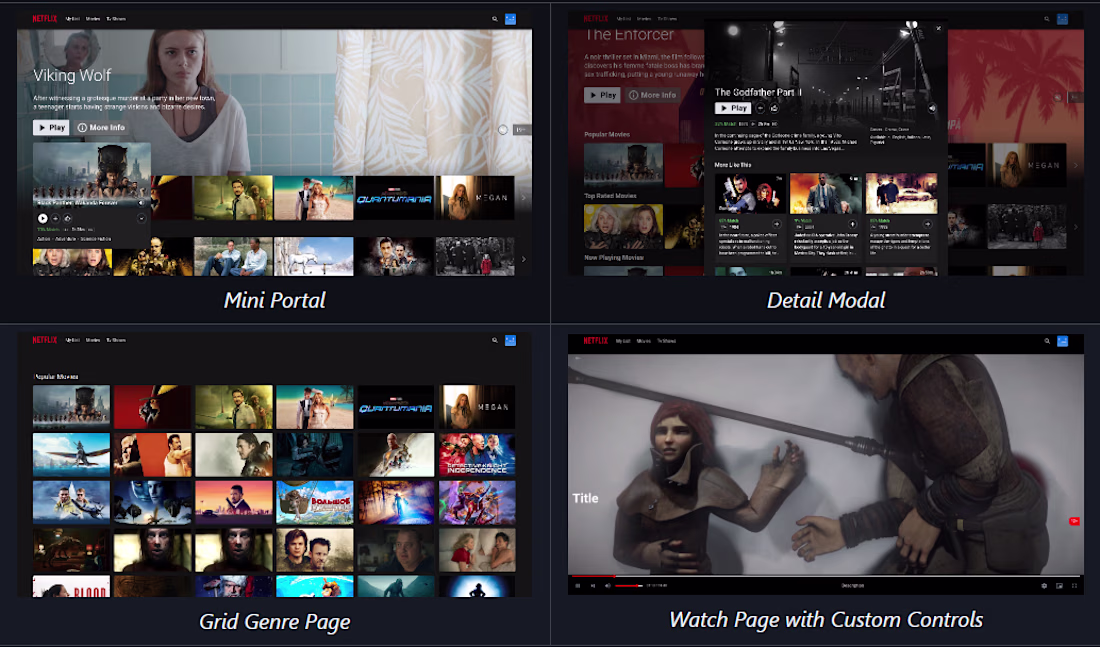Screen dimensions: 1100x647
Task: Skip to next video on Watch Page
Action: (593, 585)
